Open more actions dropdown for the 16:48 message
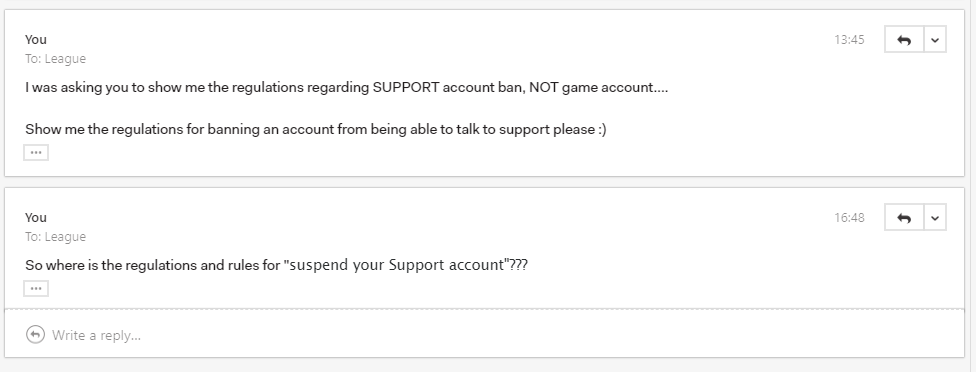Image resolution: width=976 pixels, height=372 pixels. coord(935,218)
